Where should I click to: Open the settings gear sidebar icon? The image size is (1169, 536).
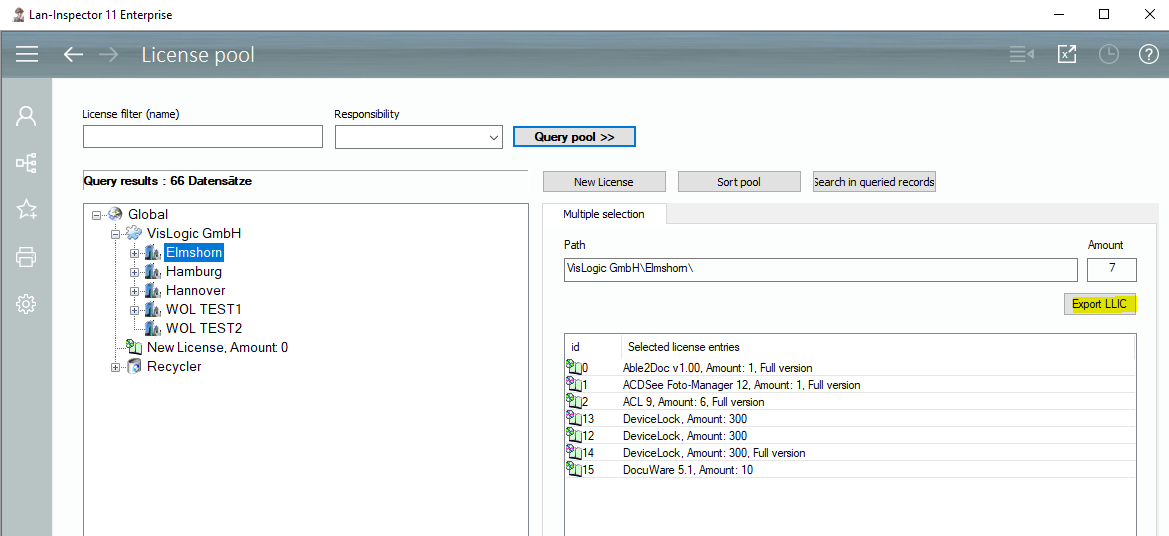pyautogui.click(x=26, y=304)
